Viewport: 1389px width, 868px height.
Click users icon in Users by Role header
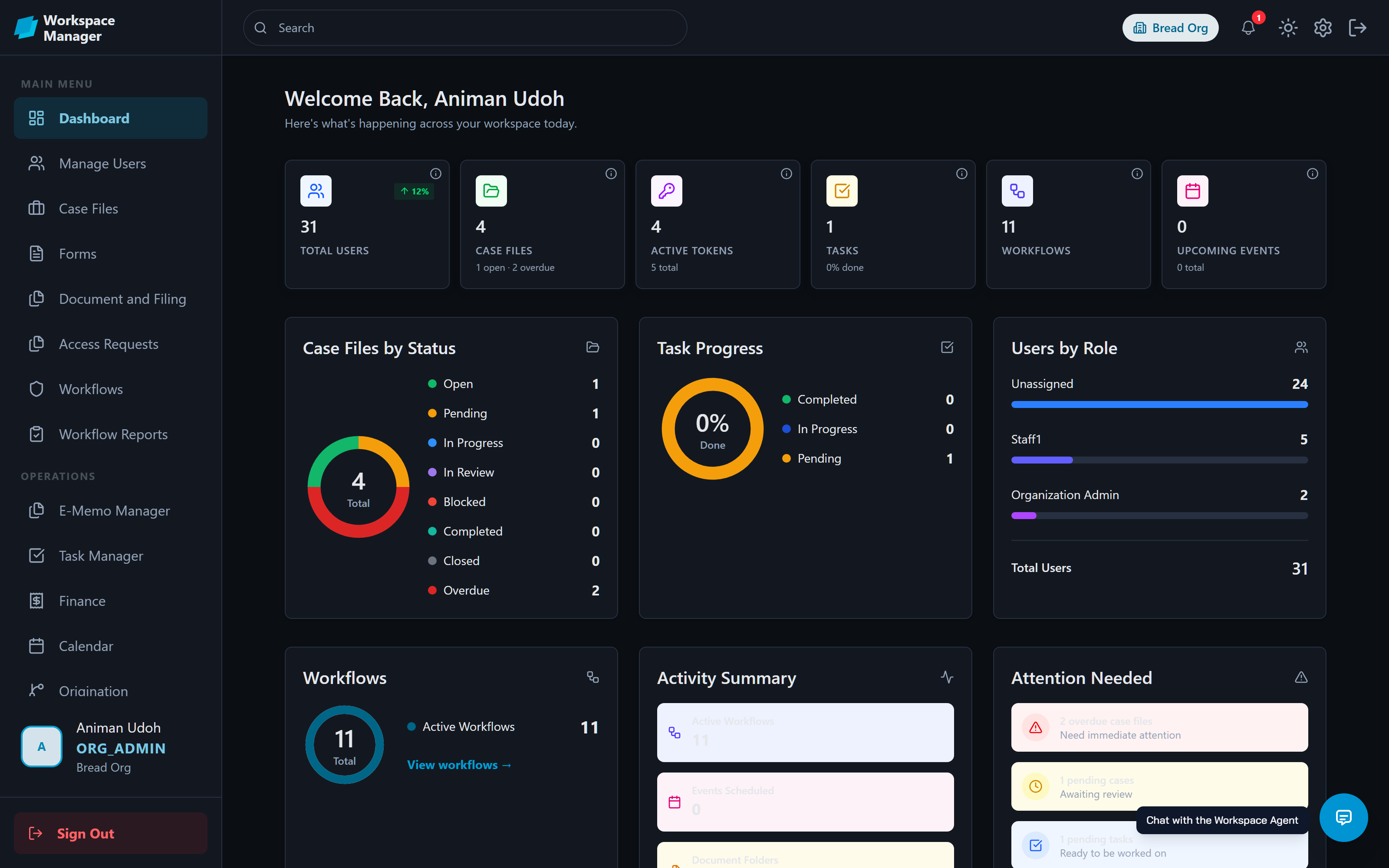coord(1301,347)
